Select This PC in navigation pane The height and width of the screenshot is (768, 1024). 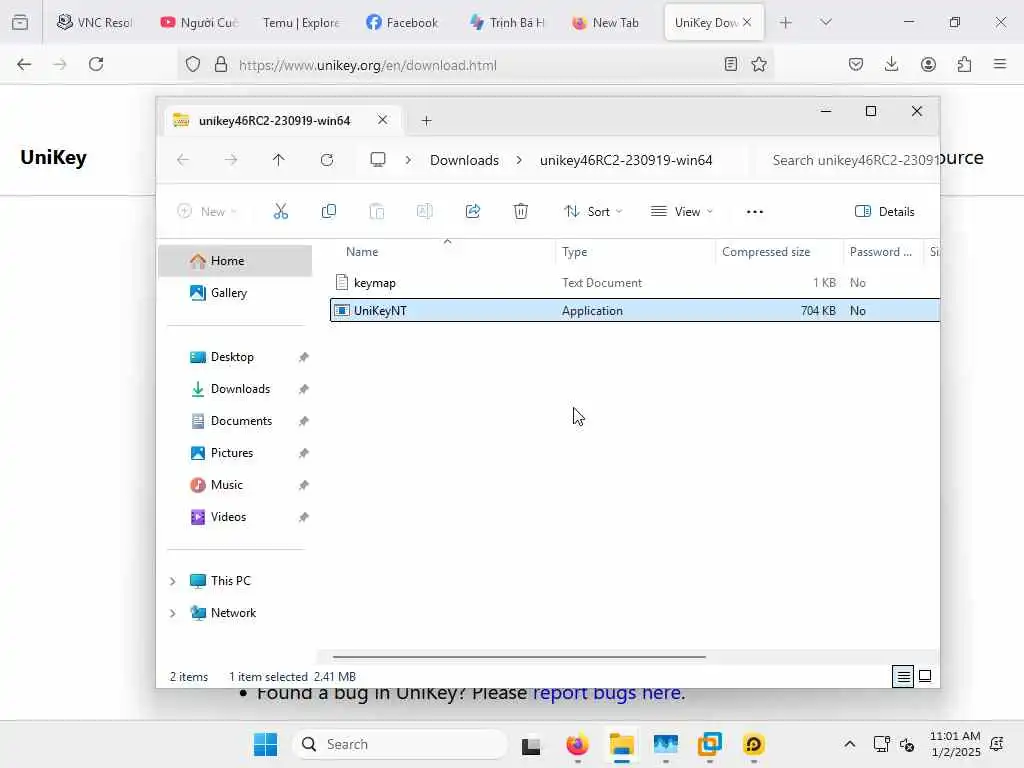[230, 581]
